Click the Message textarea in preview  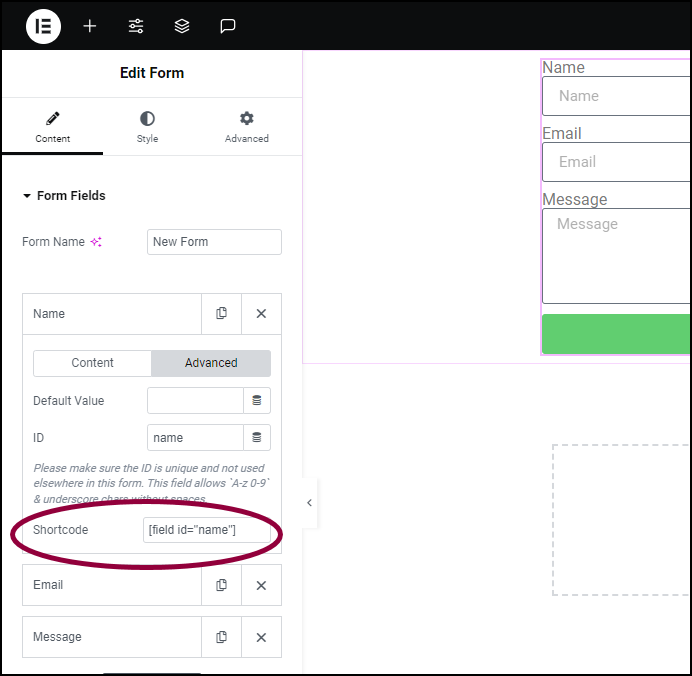[x=616, y=256]
